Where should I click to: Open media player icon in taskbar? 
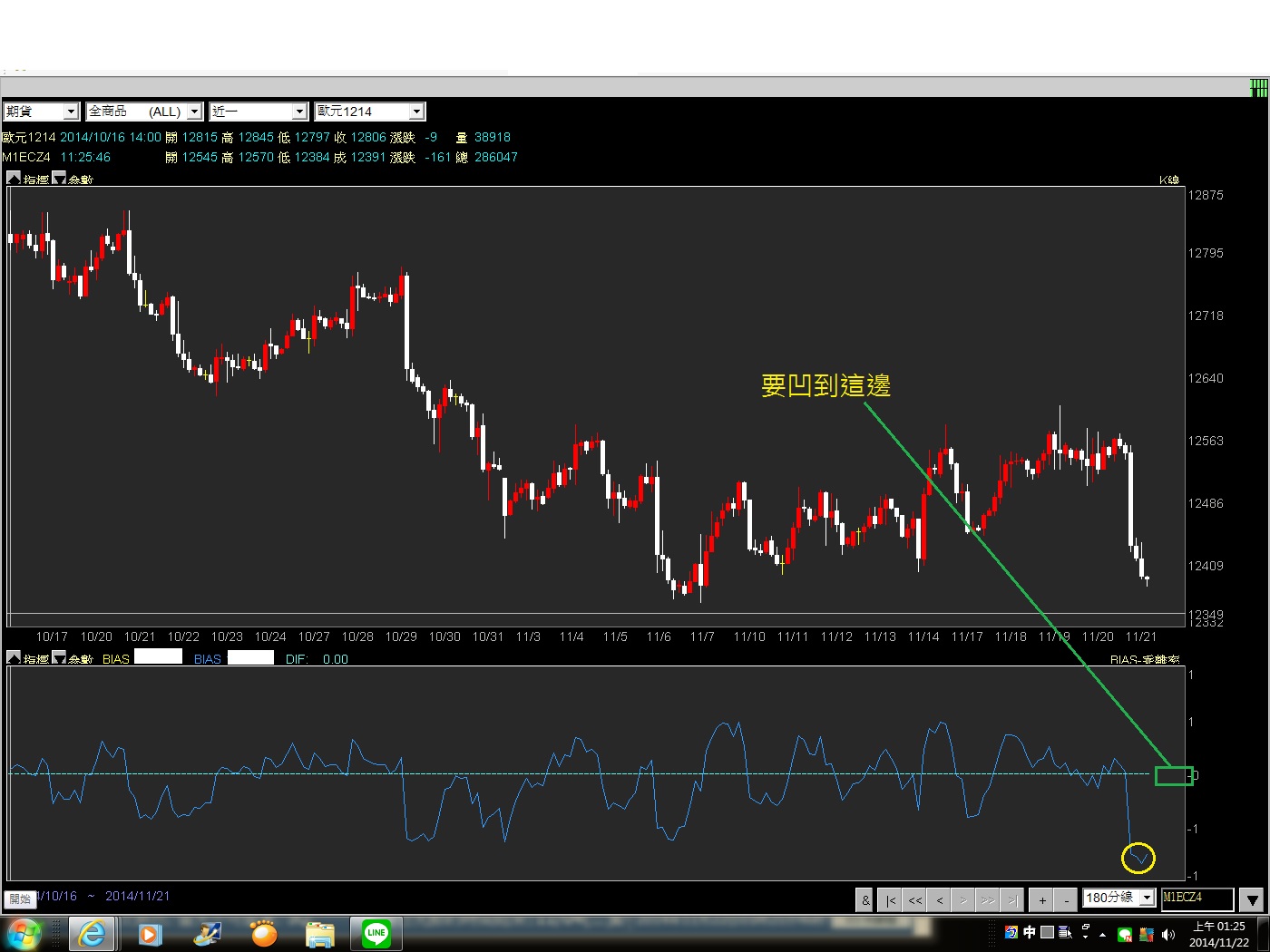pyautogui.click(x=150, y=933)
